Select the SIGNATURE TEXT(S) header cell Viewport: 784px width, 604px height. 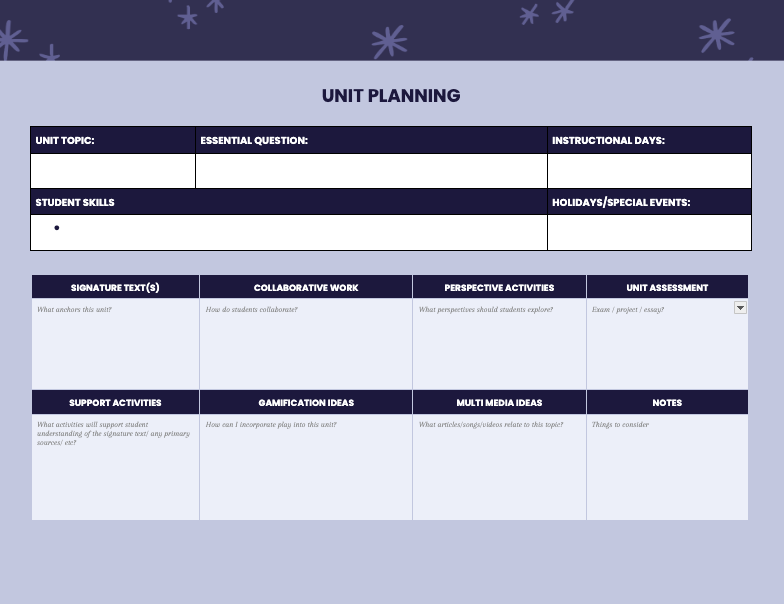point(116,287)
